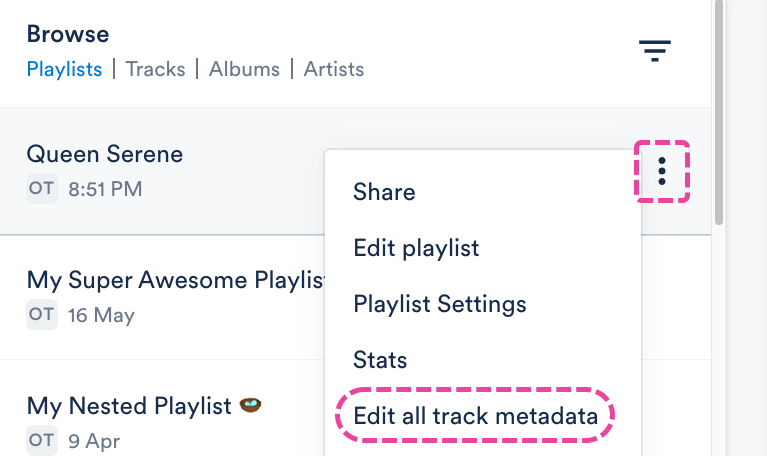Click the OT badge beside 9 Apr
The width and height of the screenshot is (767, 456).
(41, 440)
